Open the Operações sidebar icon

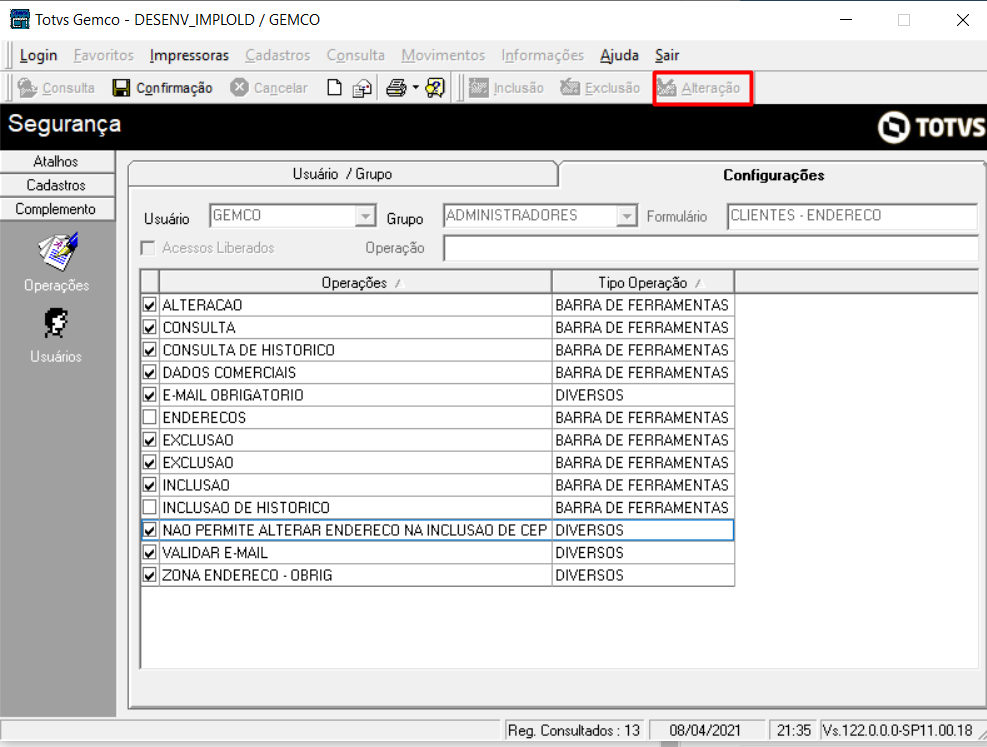[x=58, y=252]
